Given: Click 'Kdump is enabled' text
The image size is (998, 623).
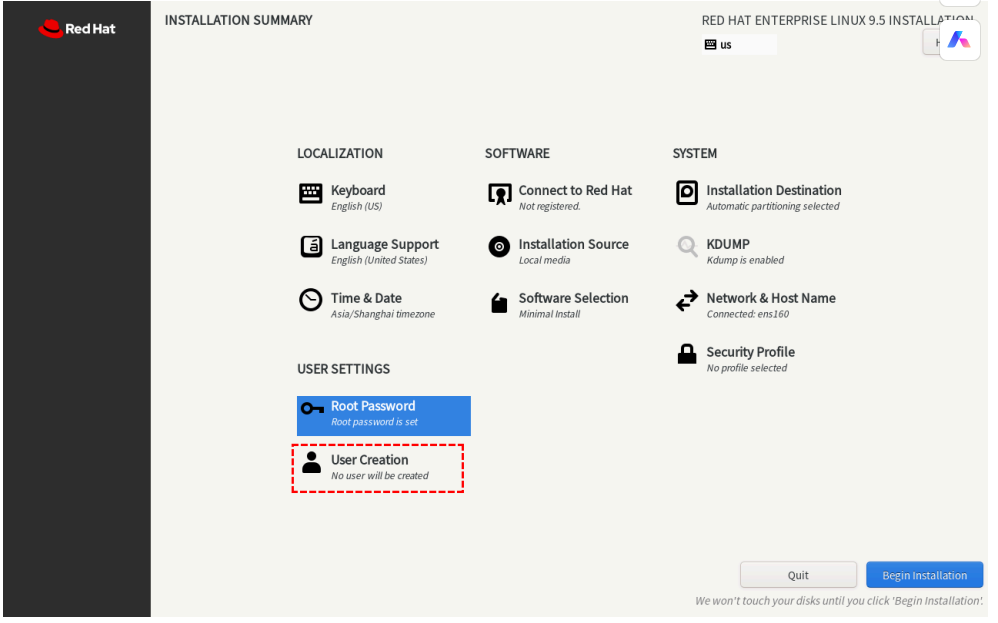Looking at the screenshot, I should [745, 260].
